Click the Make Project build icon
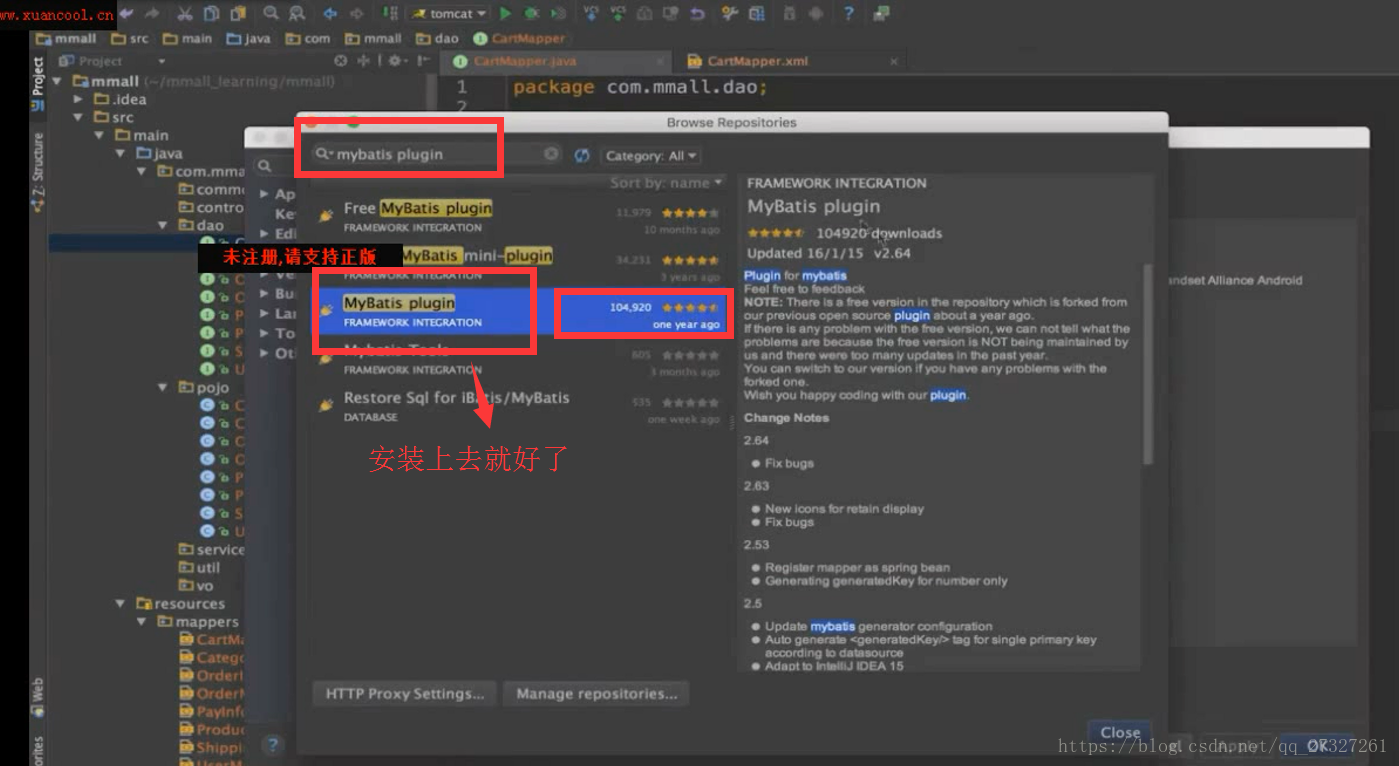Viewport: 1399px width, 766px height. point(390,14)
